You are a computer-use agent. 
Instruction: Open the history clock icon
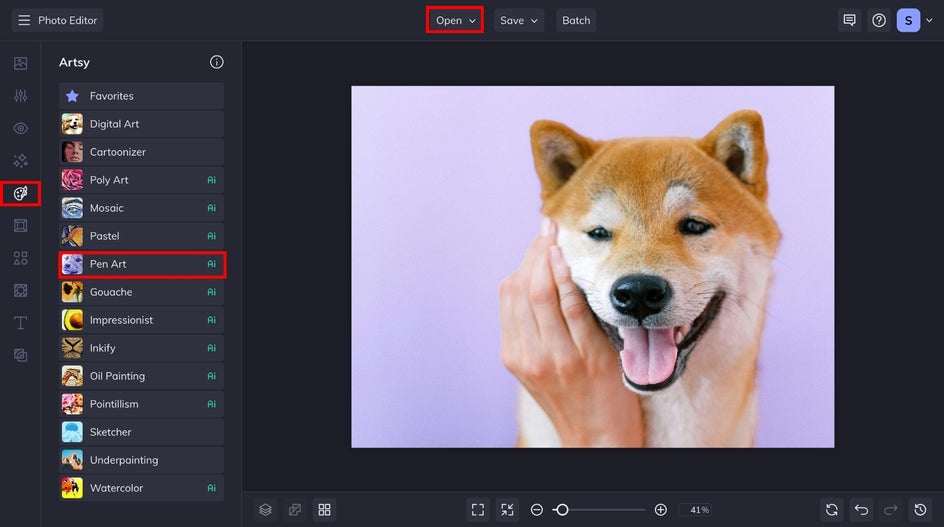pos(921,510)
